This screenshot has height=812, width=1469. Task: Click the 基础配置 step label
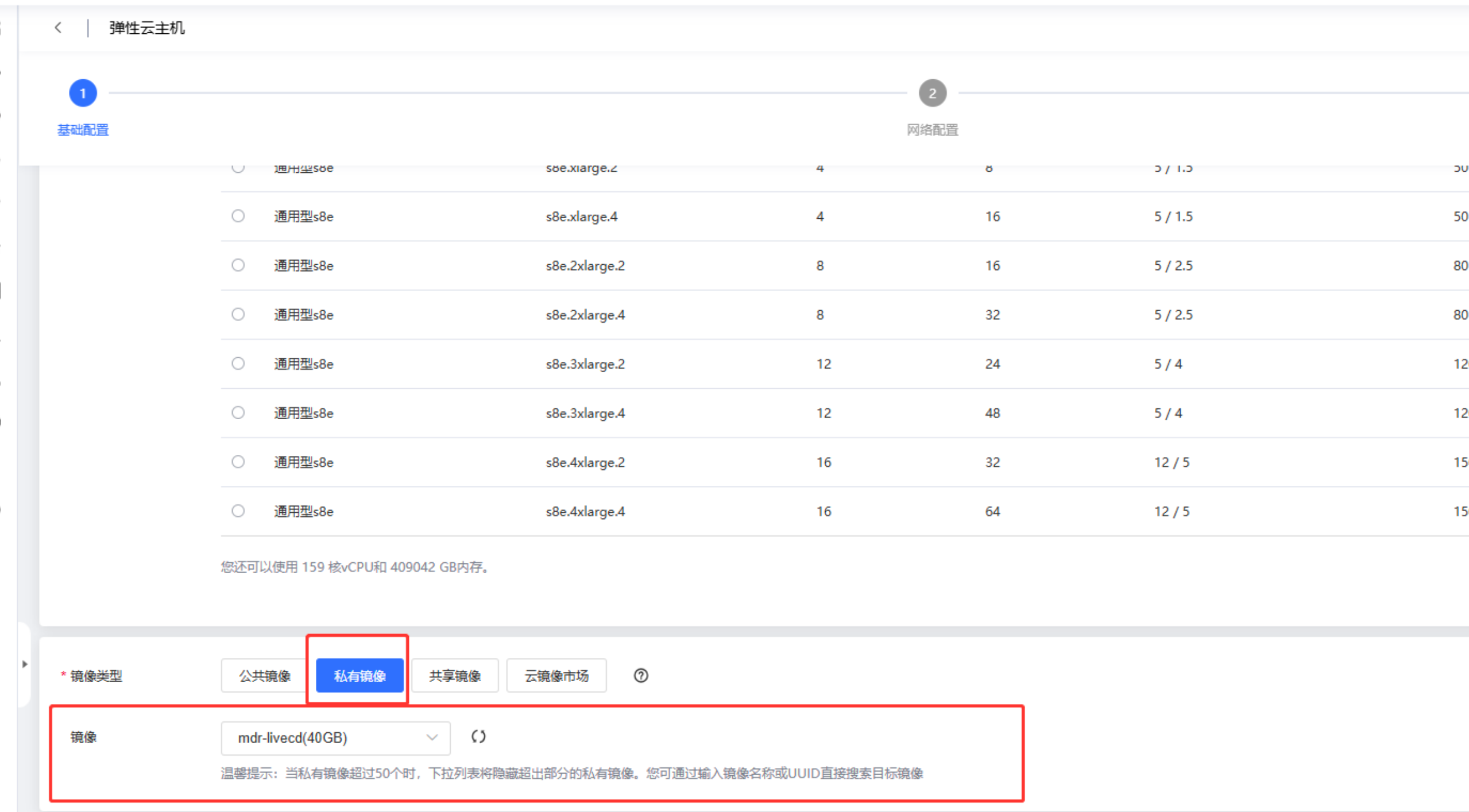(x=83, y=130)
